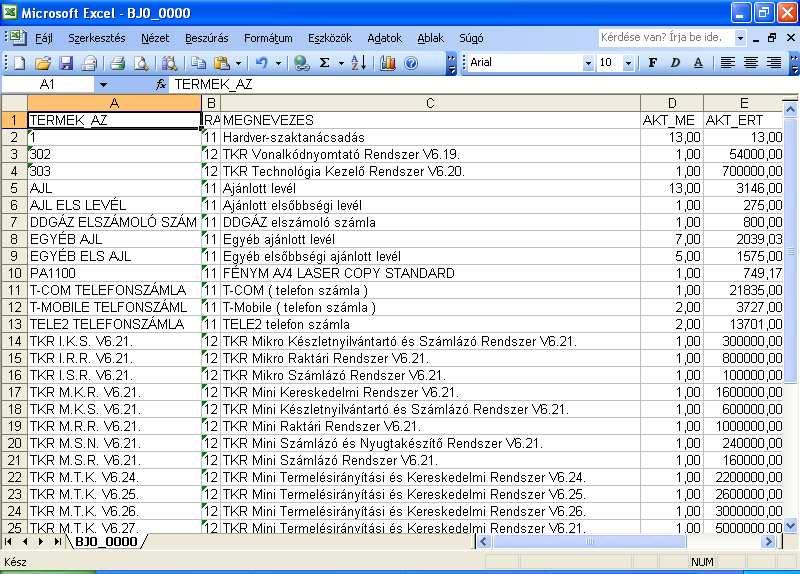Click the horizontal scrollbar left arrow
800x574 pixels.
click(484, 541)
